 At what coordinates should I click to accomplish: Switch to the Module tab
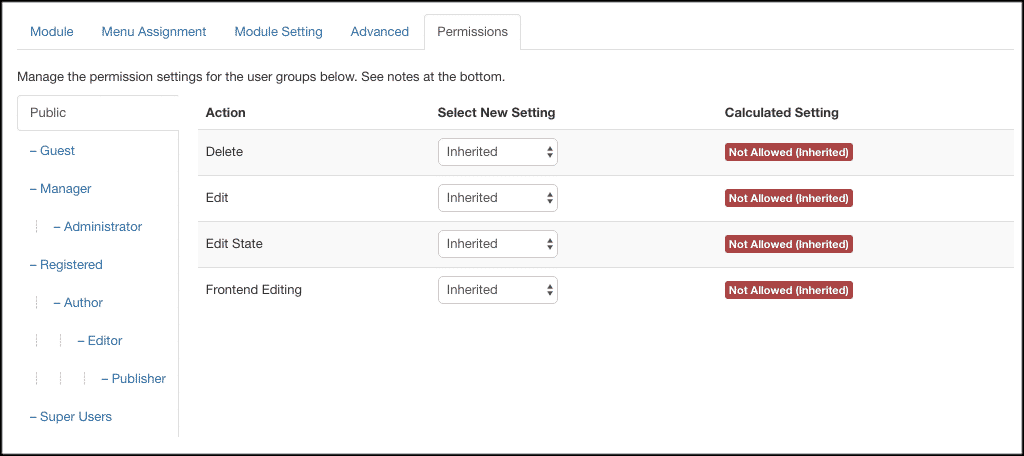52,32
